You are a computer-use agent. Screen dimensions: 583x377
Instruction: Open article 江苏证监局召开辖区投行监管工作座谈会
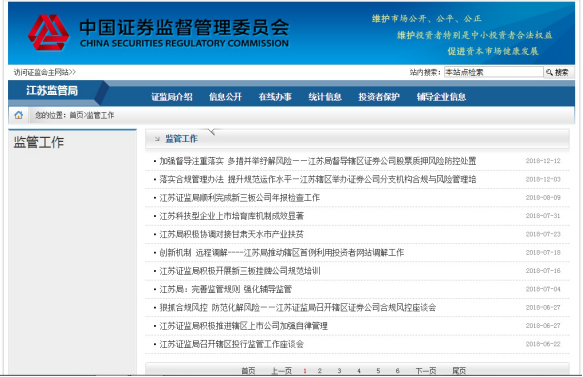pyautogui.click(x=232, y=344)
